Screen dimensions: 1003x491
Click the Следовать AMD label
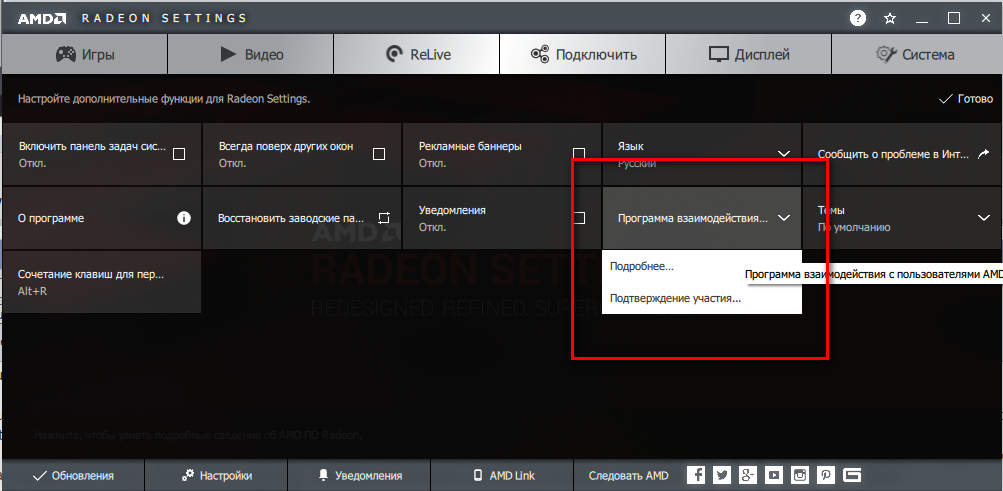628,476
